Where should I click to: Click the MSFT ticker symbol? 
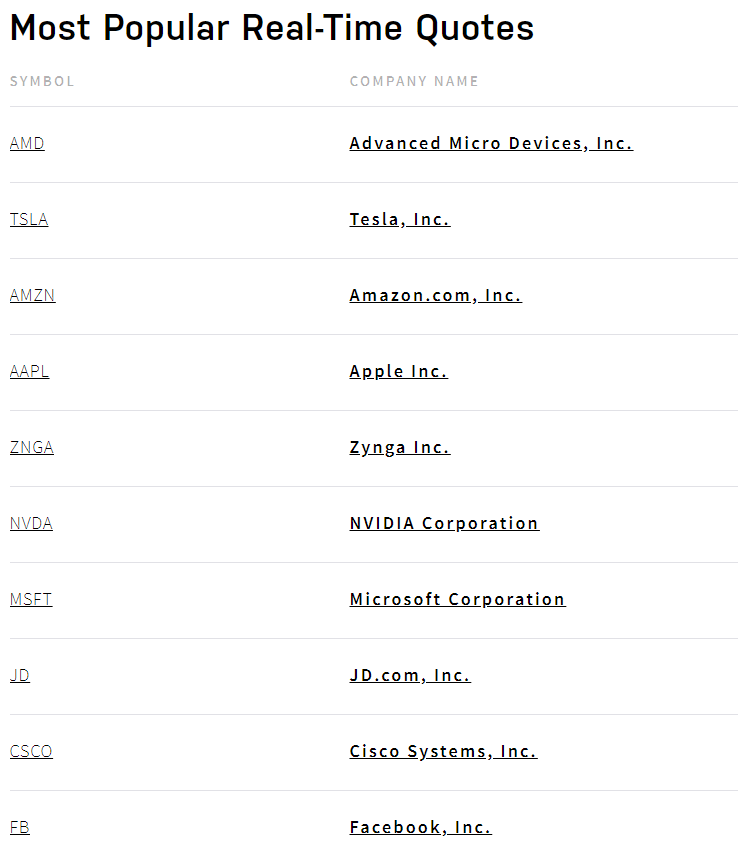click(x=31, y=600)
